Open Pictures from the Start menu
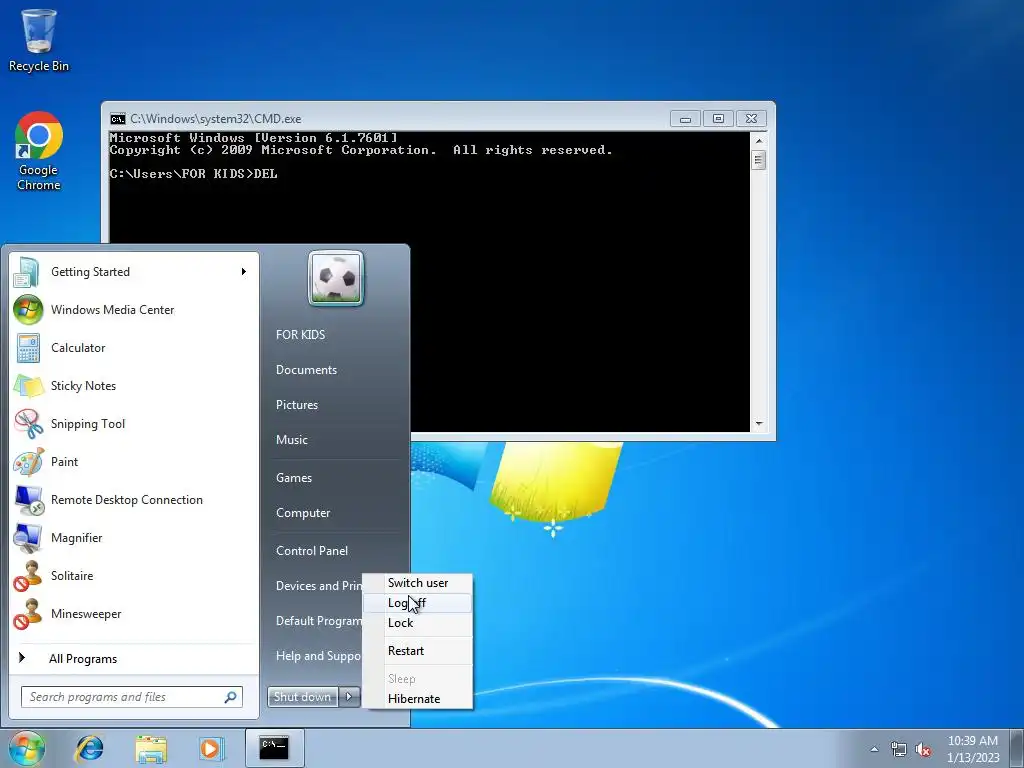Screen dimensions: 1024x768 297,405
